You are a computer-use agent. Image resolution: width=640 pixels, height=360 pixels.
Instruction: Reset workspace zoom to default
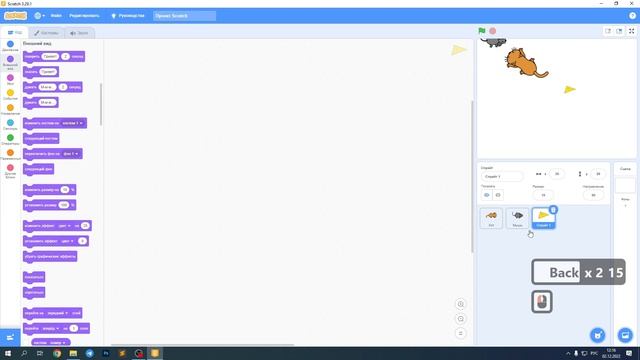click(x=460, y=333)
